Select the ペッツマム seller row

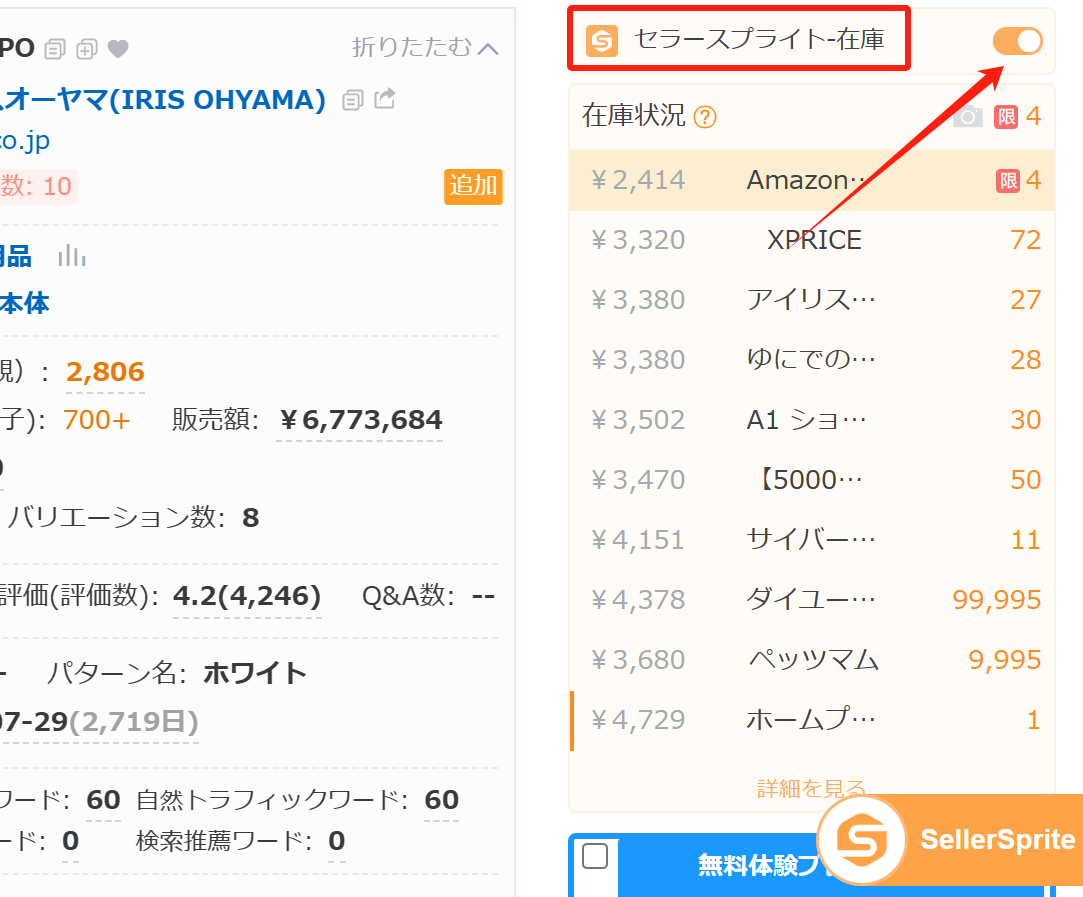[x=812, y=660]
